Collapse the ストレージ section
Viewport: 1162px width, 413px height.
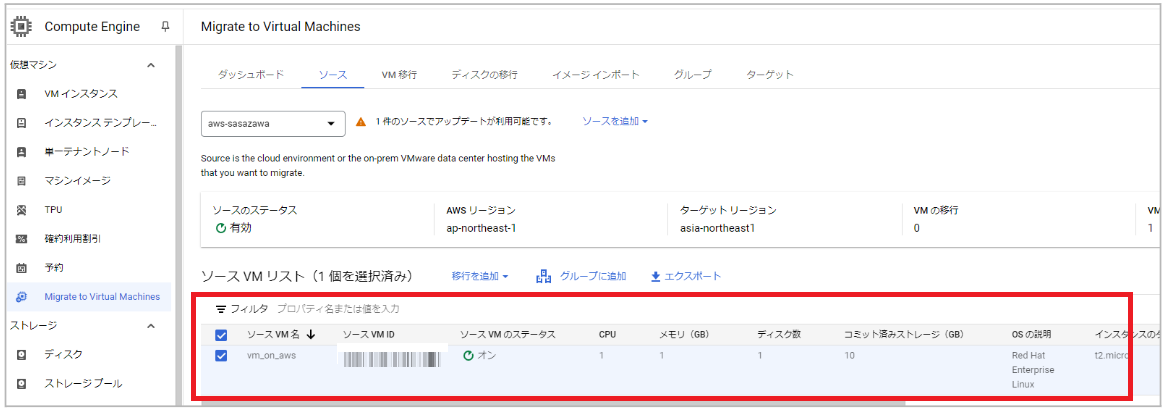click(150, 326)
